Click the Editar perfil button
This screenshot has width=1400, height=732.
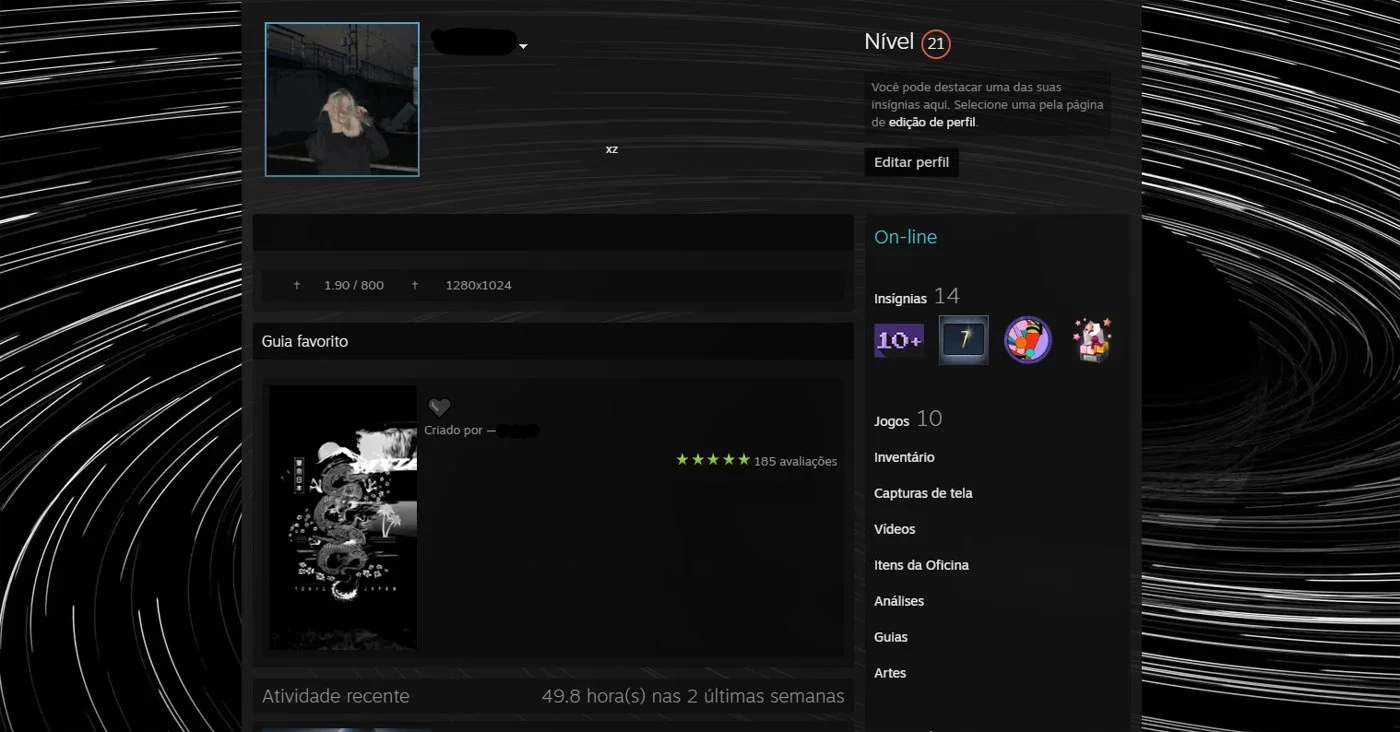pyautogui.click(x=911, y=162)
